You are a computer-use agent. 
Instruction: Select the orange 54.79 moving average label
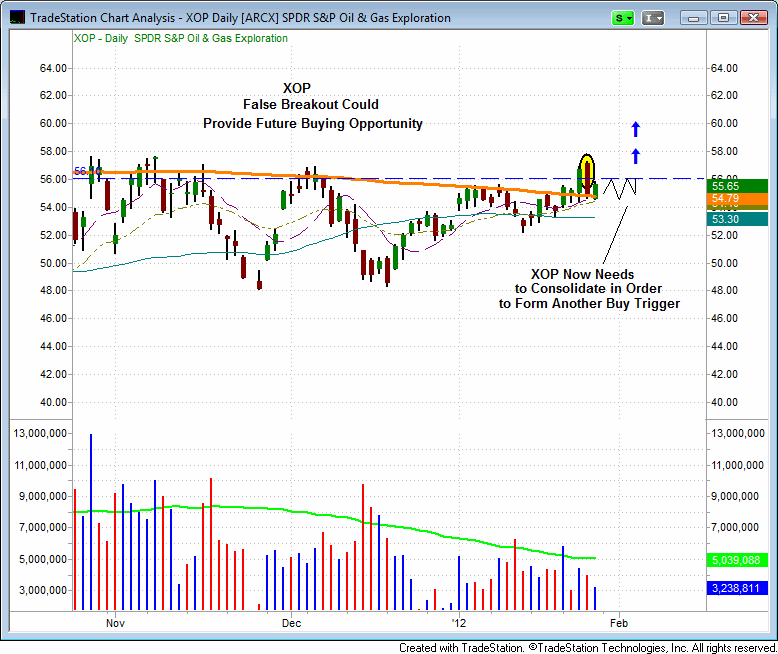[x=737, y=198]
